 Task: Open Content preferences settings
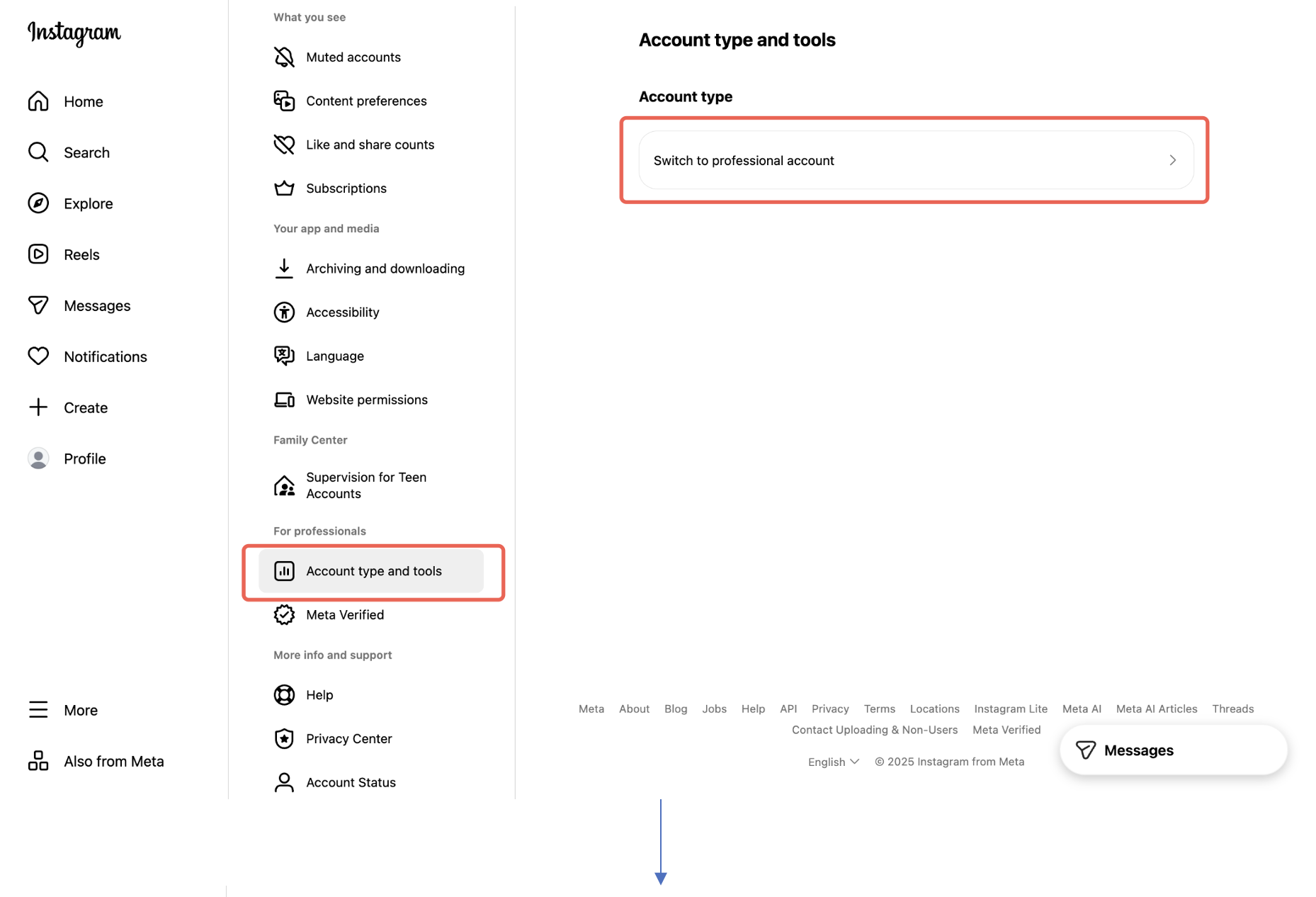coord(366,101)
